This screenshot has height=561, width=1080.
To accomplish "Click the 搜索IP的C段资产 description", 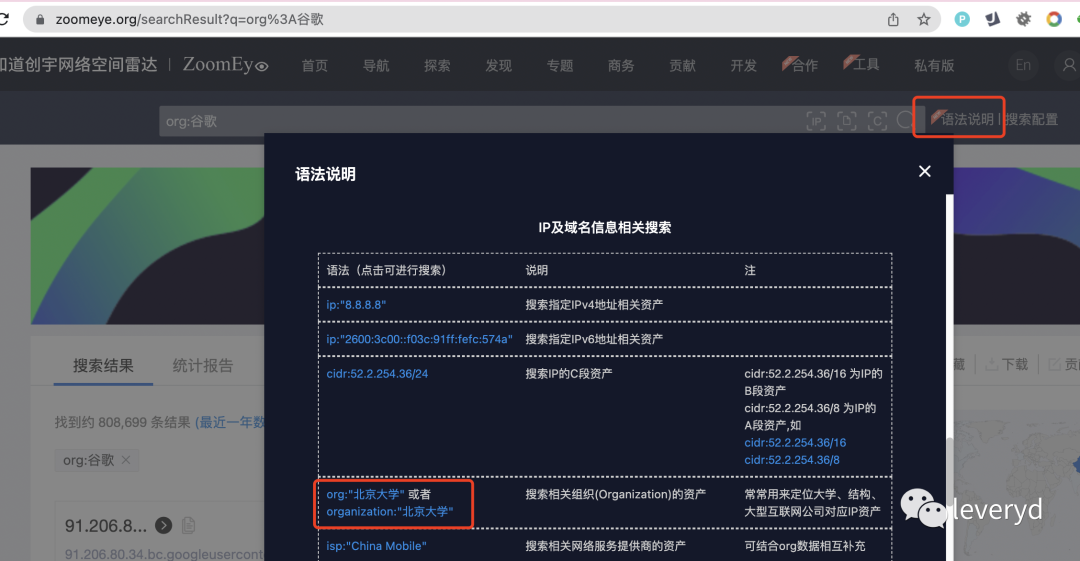I will pyautogui.click(x=568, y=374).
